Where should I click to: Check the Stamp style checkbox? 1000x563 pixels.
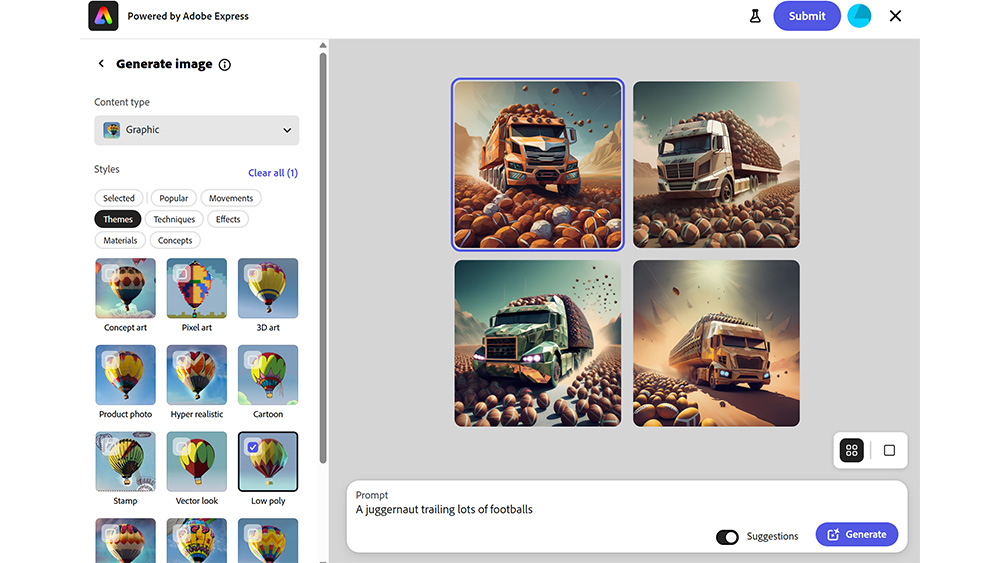110,447
